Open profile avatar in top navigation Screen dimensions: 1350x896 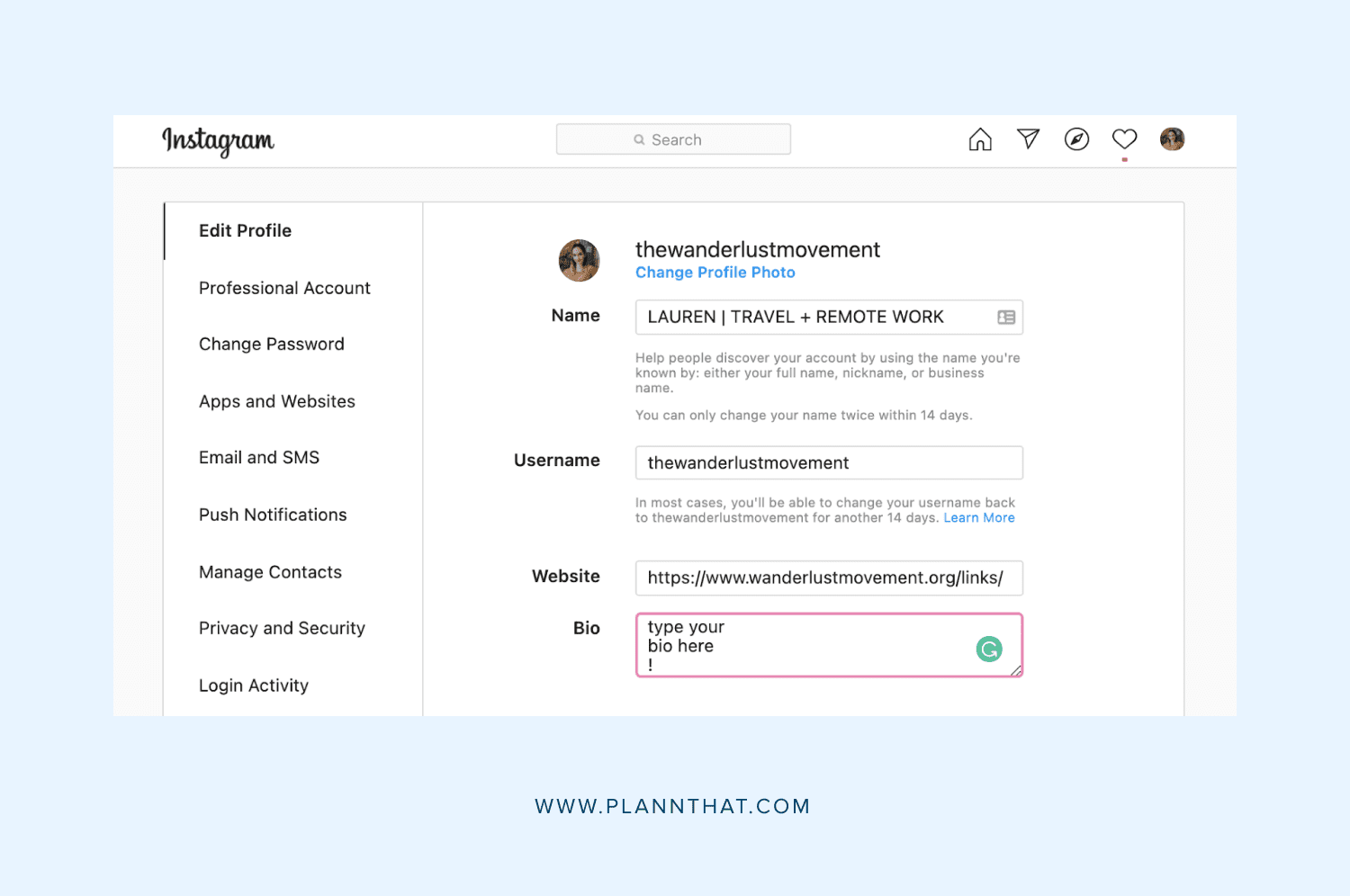tap(1173, 139)
